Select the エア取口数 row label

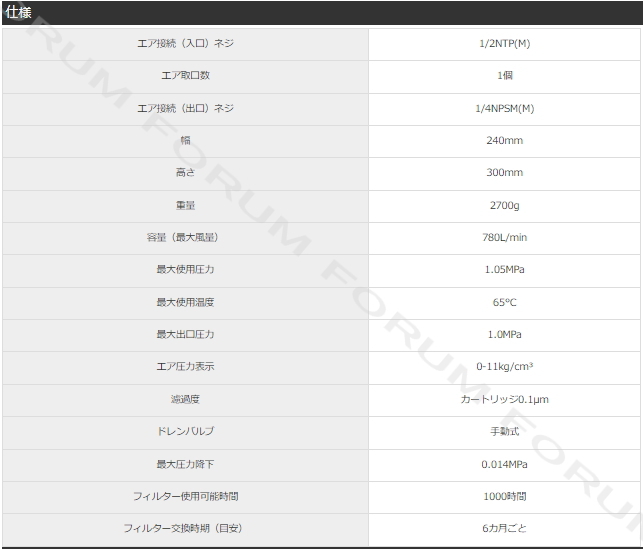coord(185,75)
